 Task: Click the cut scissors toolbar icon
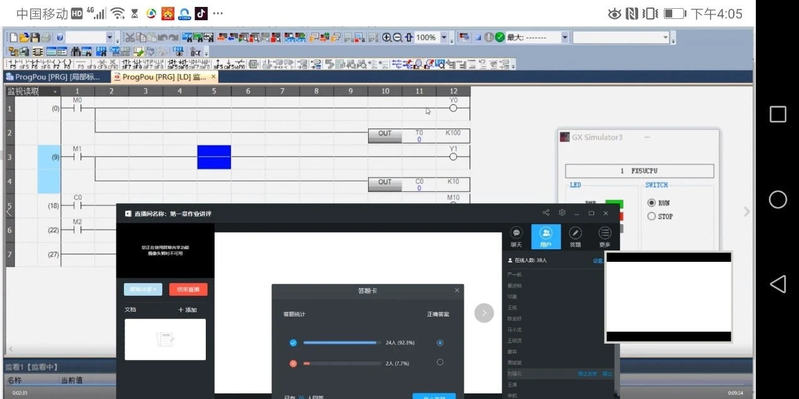pyautogui.click(x=129, y=37)
